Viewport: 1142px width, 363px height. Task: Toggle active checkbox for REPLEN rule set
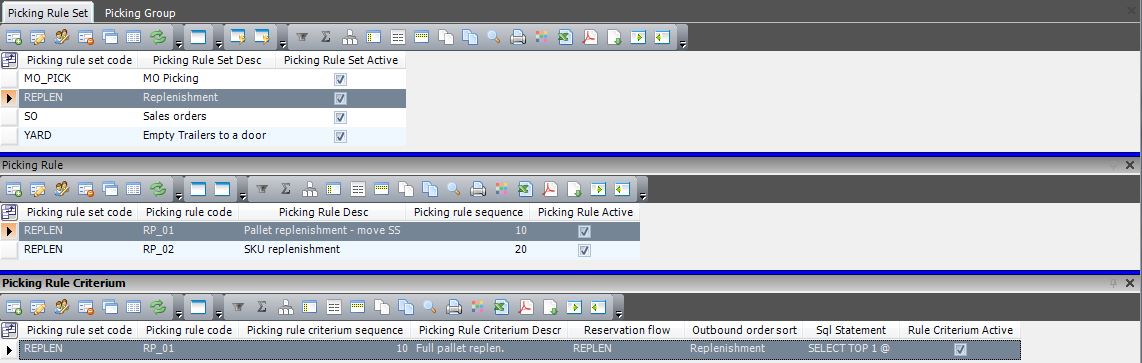[x=340, y=98]
